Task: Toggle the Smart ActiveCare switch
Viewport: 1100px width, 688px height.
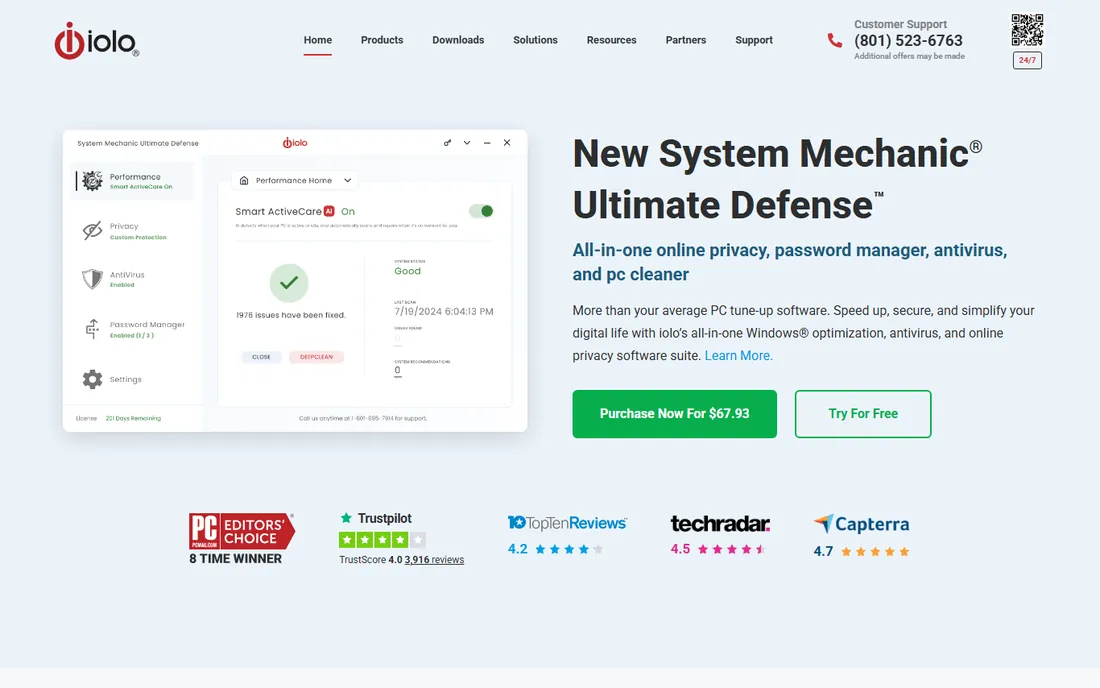Action: point(481,211)
